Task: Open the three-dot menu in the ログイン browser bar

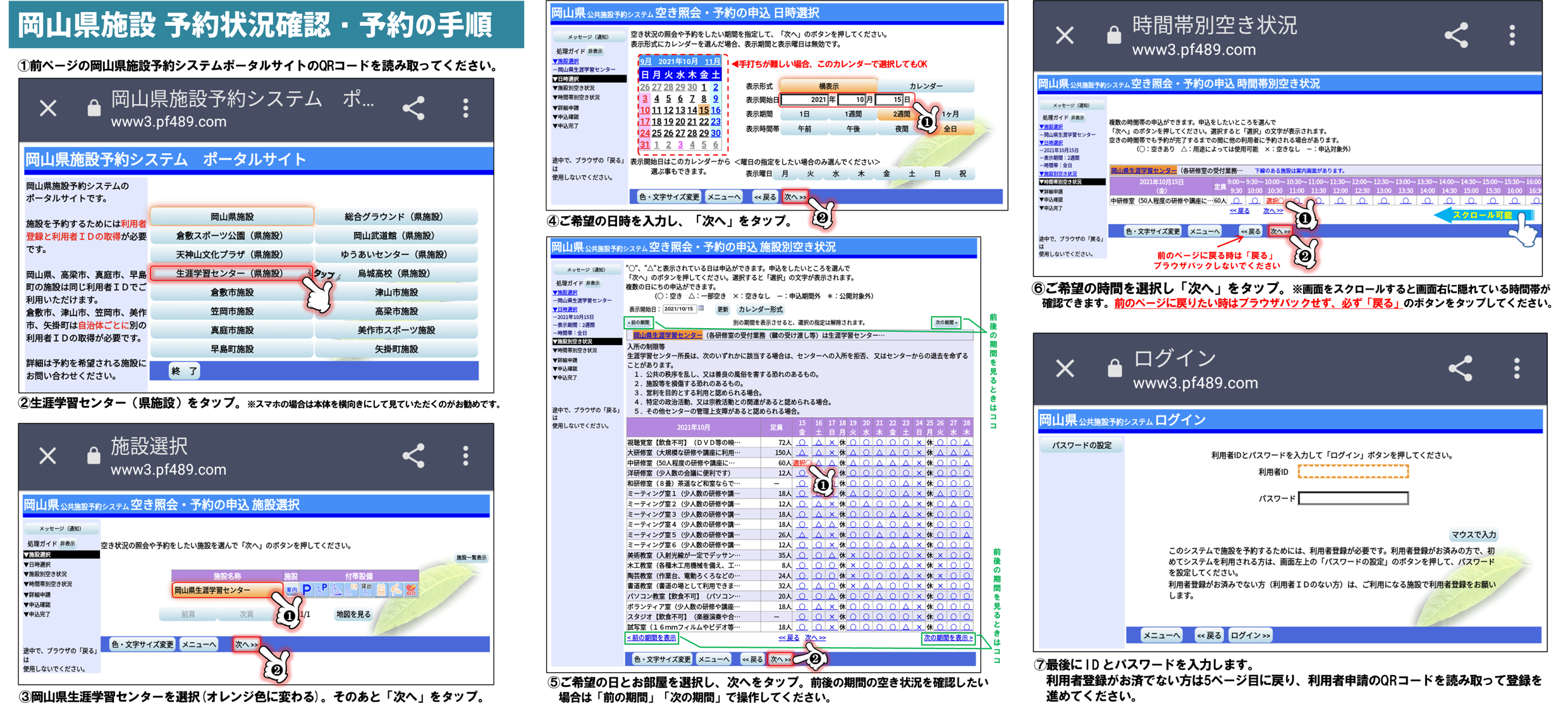Action: (1517, 368)
